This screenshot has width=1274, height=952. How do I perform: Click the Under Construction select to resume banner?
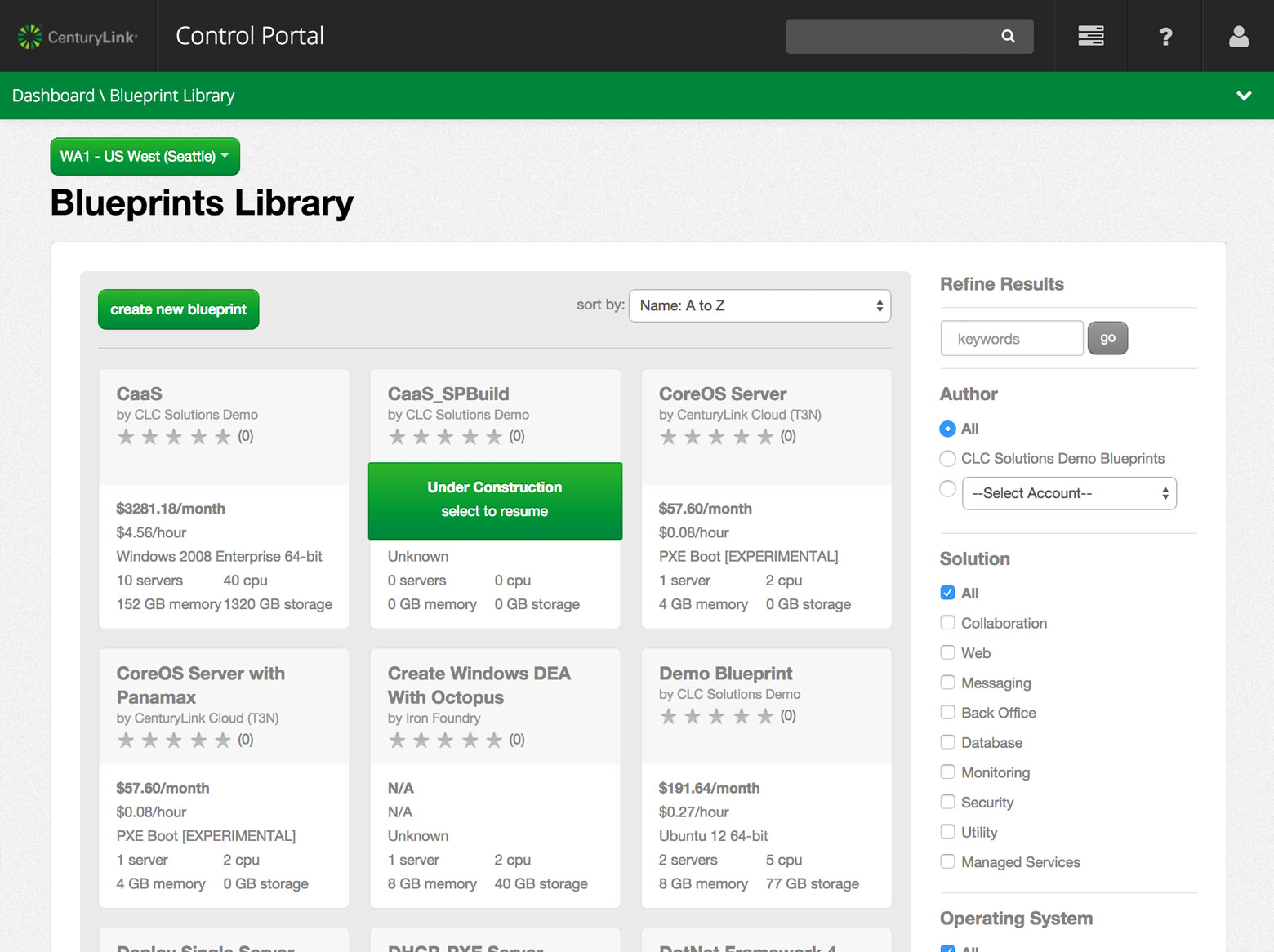(495, 500)
